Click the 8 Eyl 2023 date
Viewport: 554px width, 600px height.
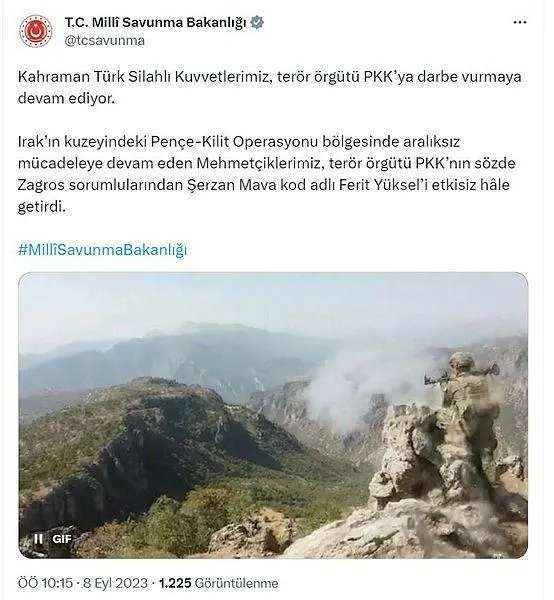tap(115, 583)
